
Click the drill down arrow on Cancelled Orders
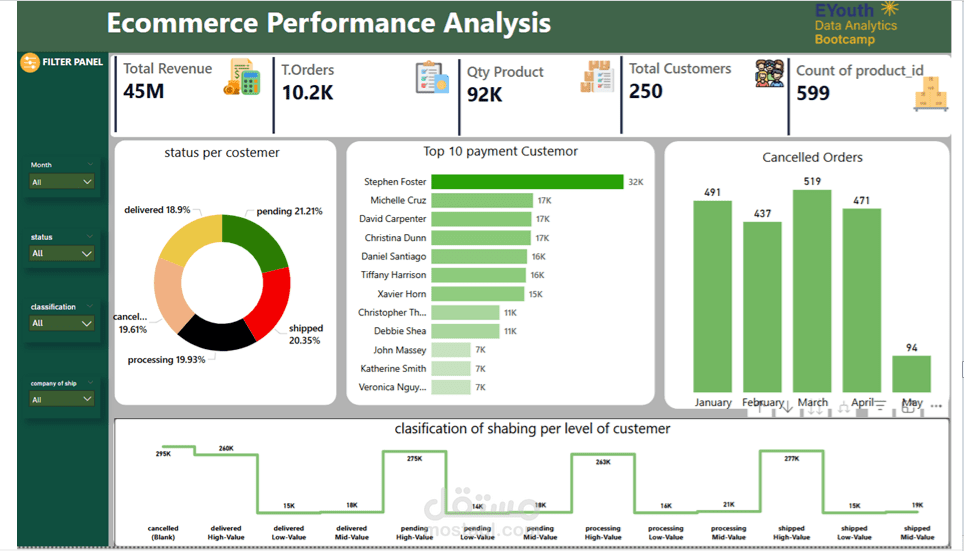(787, 406)
